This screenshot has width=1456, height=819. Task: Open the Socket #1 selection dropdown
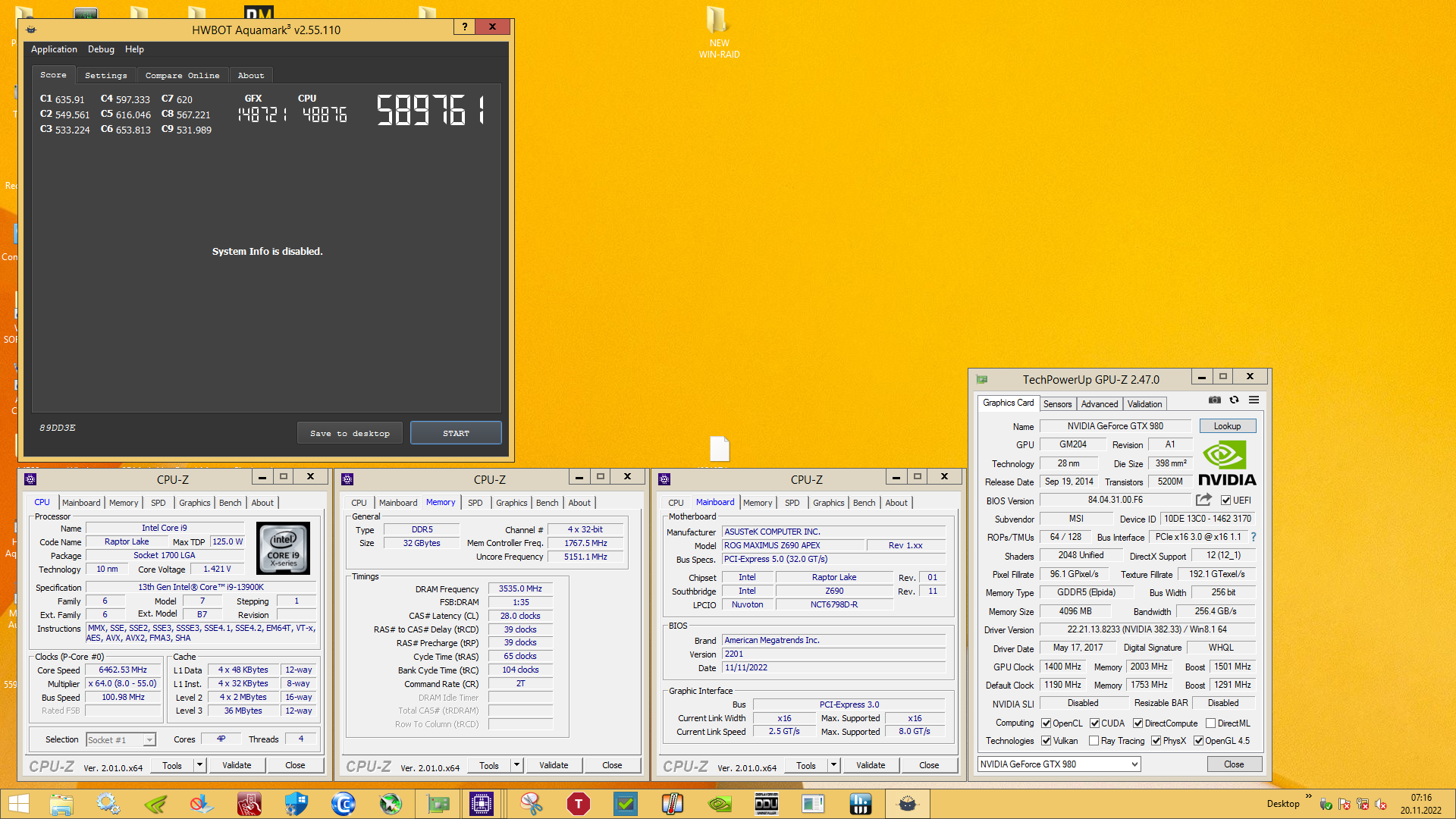tap(121, 739)
